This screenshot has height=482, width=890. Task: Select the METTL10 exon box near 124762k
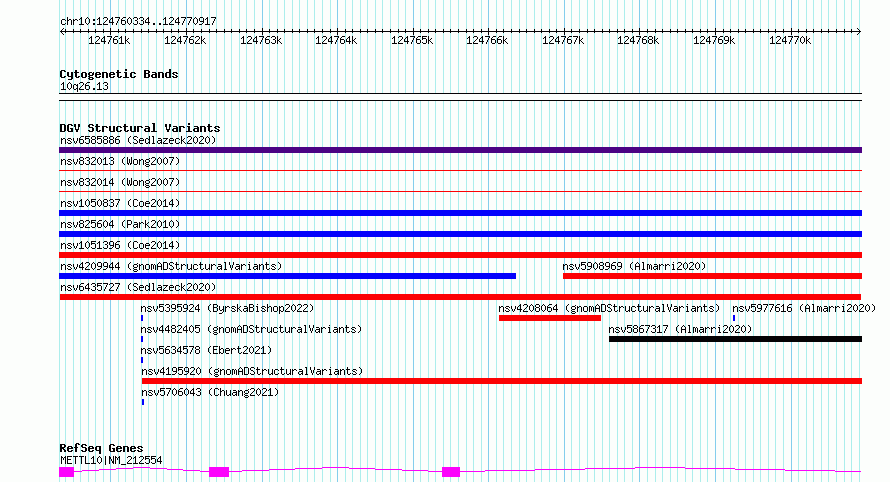click(219, 472)
